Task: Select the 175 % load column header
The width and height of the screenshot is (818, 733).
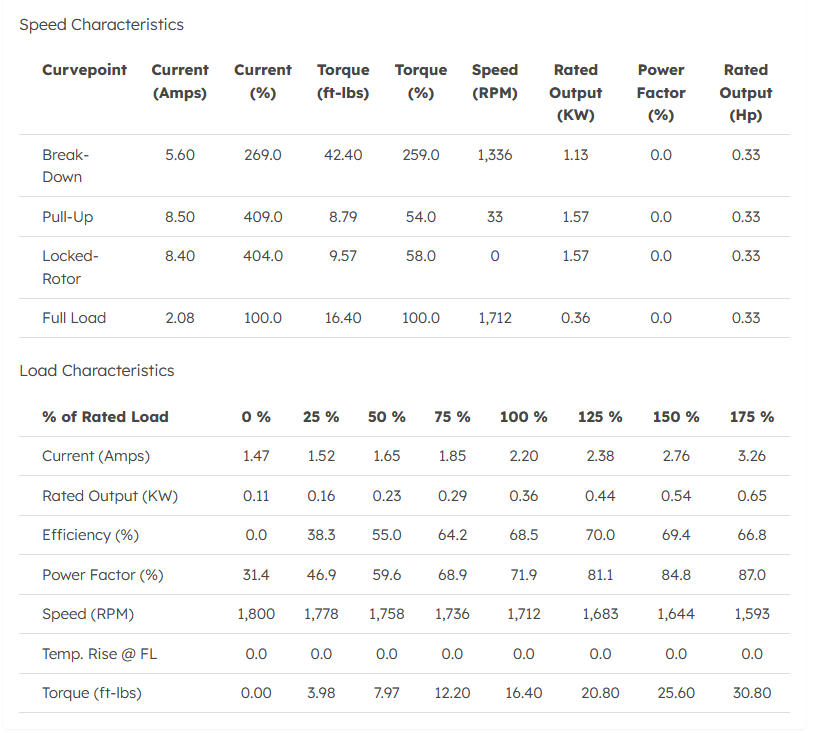Action: pyautogui.click(x=752, y=417)
